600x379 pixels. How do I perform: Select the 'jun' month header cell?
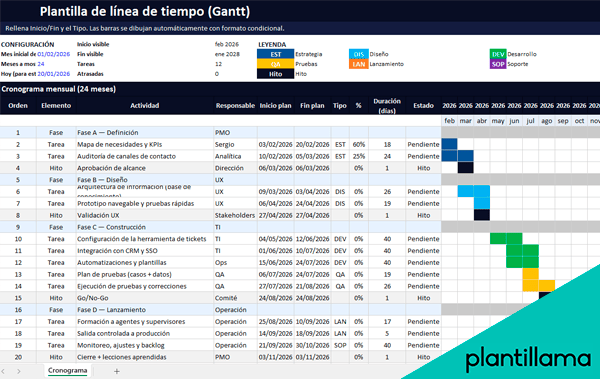pyautogui.click(x=514, y=121)
